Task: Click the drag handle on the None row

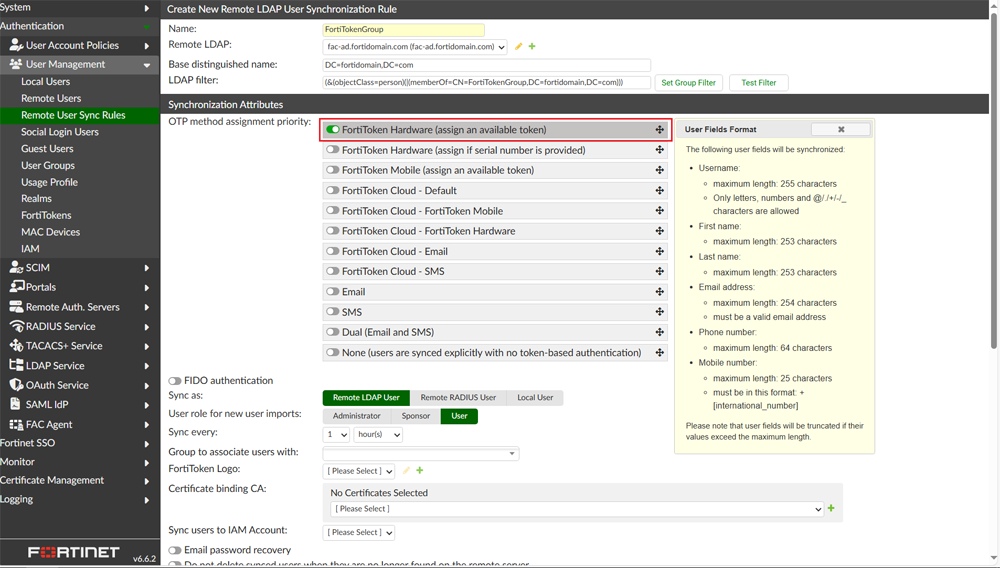Action: tap(659, 353)
